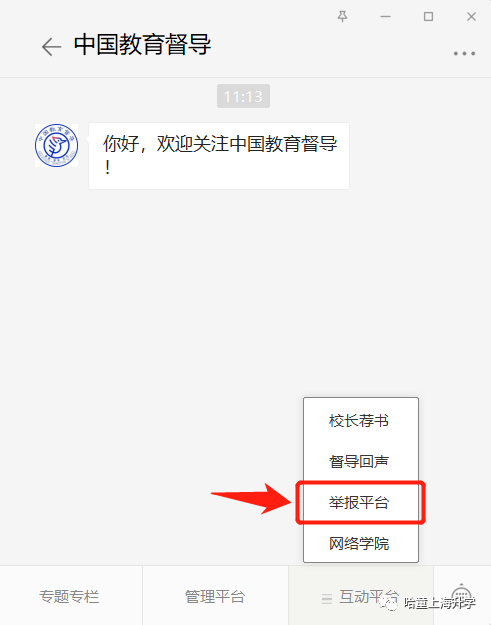The image size is (491, 625).
Task: Collapse the 互动平台 bottom menu
Action: pos(361,596)
